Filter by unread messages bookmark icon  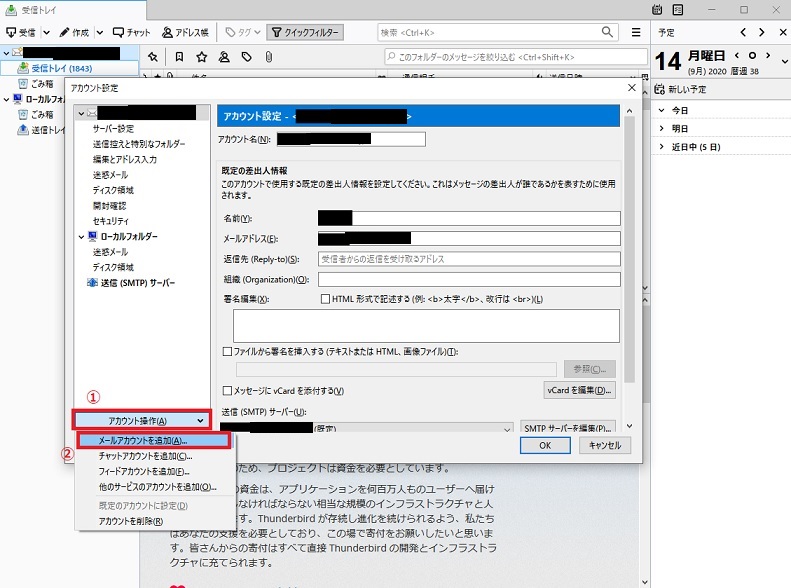pos(179,57)
